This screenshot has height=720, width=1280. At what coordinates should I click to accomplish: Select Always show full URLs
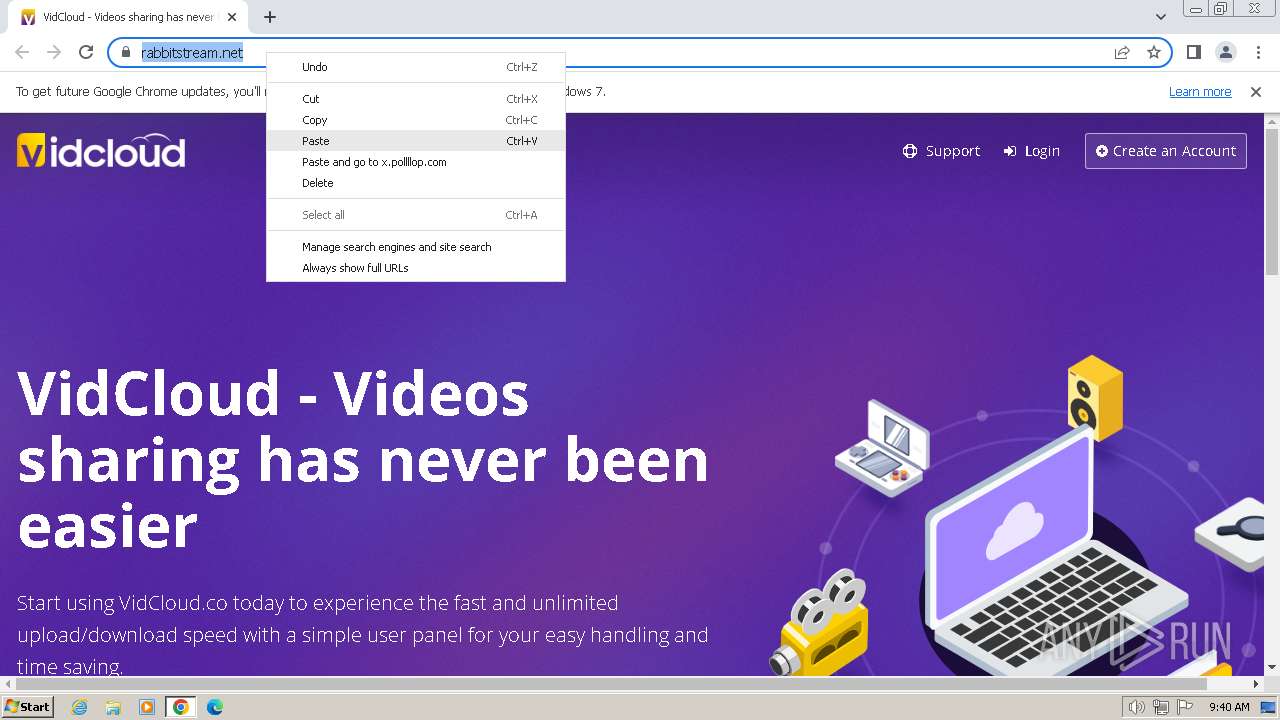click(416, 268)
